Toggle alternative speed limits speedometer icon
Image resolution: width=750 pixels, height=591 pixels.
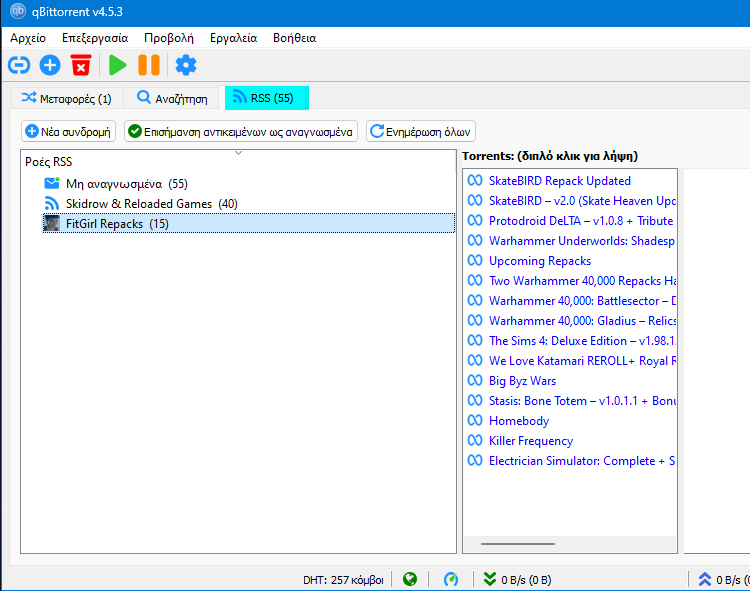(451, 580)
